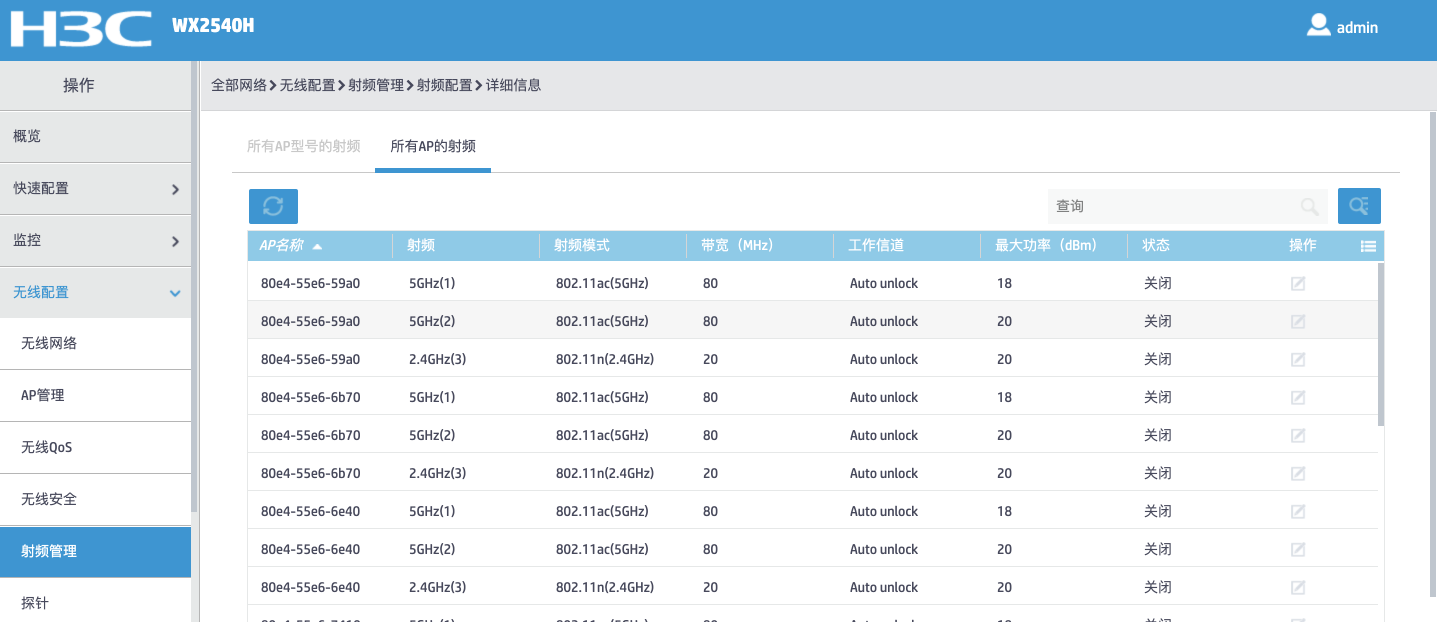The height and width of the screenshot is (622, 1437).
Task: Edit radio 5GHz(2) of AP 80e4-55e6-6b70
Action: click(1298, 436)
